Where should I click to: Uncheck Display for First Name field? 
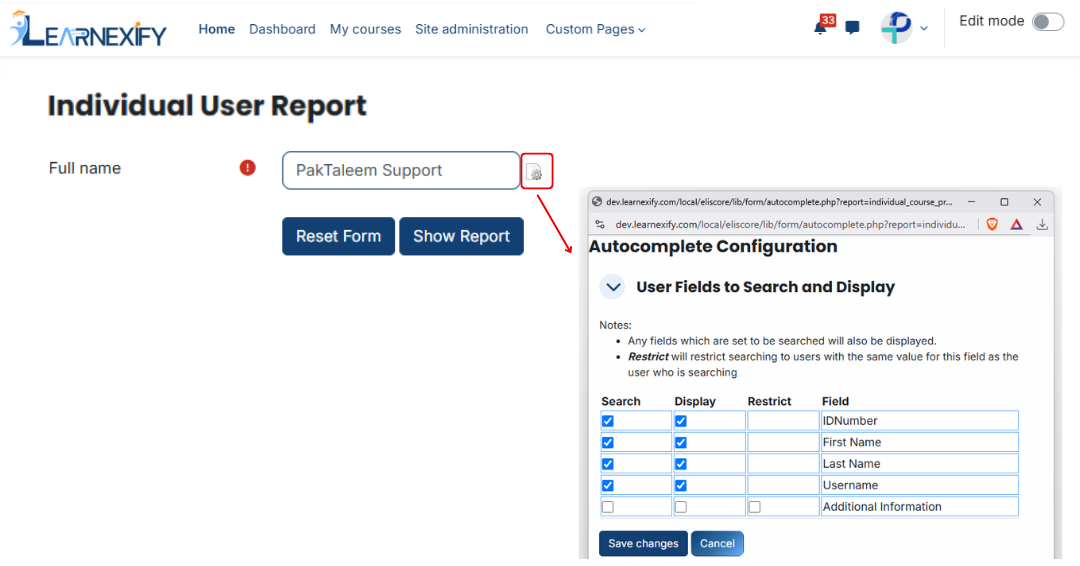click(x=681, y=442)
